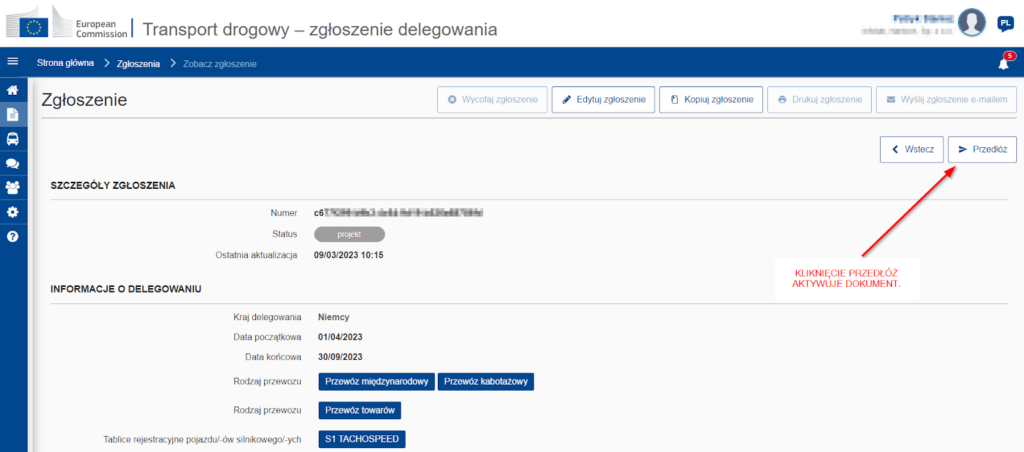Click Kopiuj zgłoszenie button
Screen dimensions: 1024x452
[711, 100]
